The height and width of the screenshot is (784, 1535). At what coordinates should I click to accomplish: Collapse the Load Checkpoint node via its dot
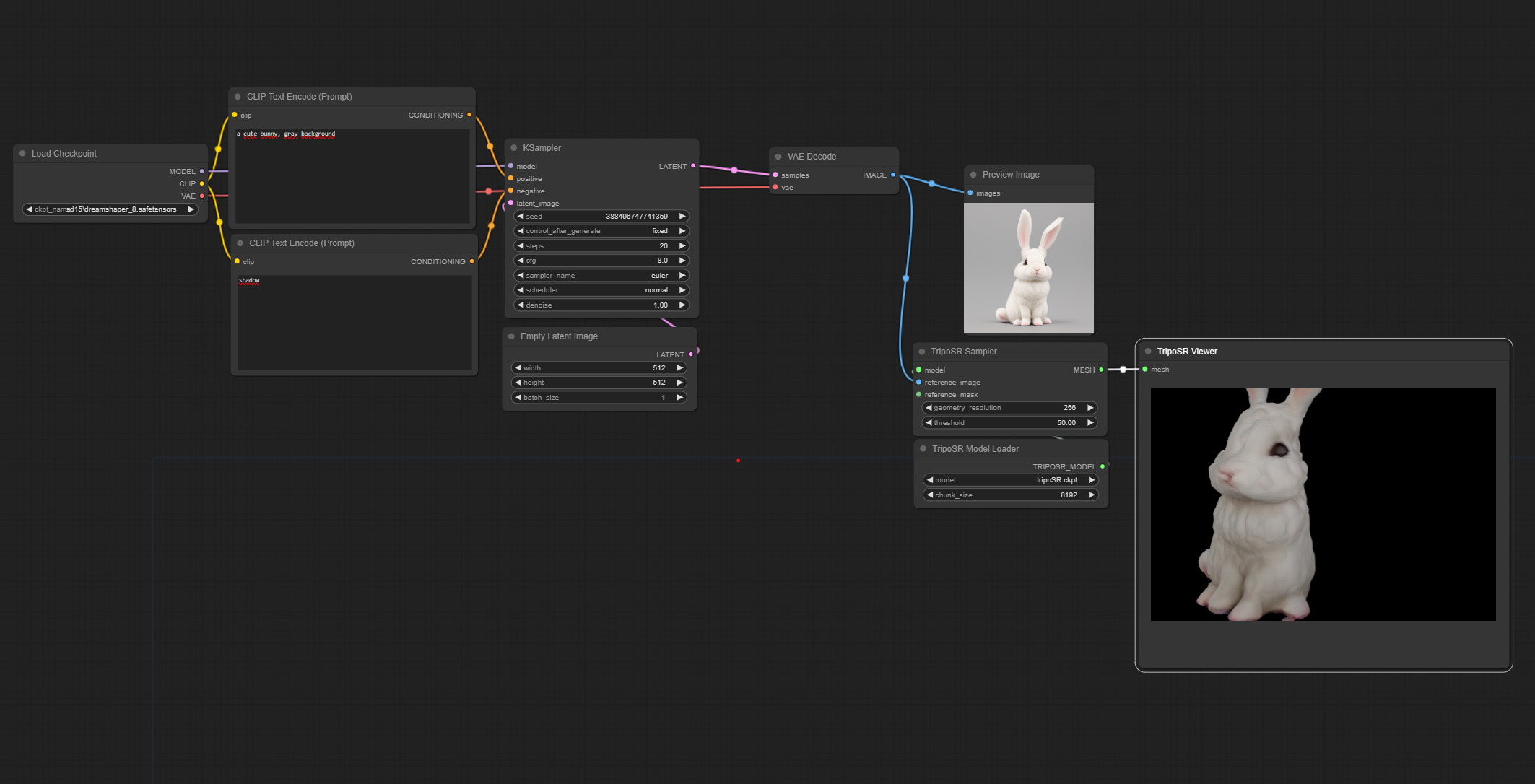tap(22, 154)
